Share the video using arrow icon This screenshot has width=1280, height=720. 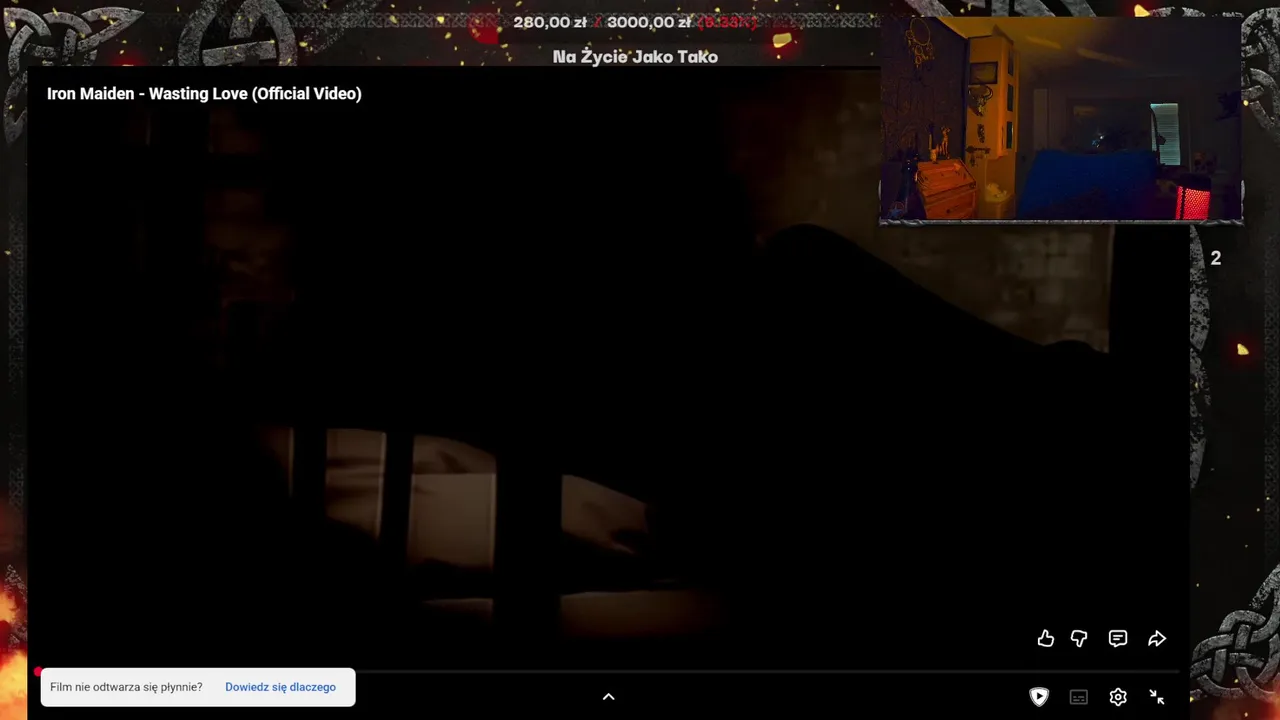pos(1157,638)
